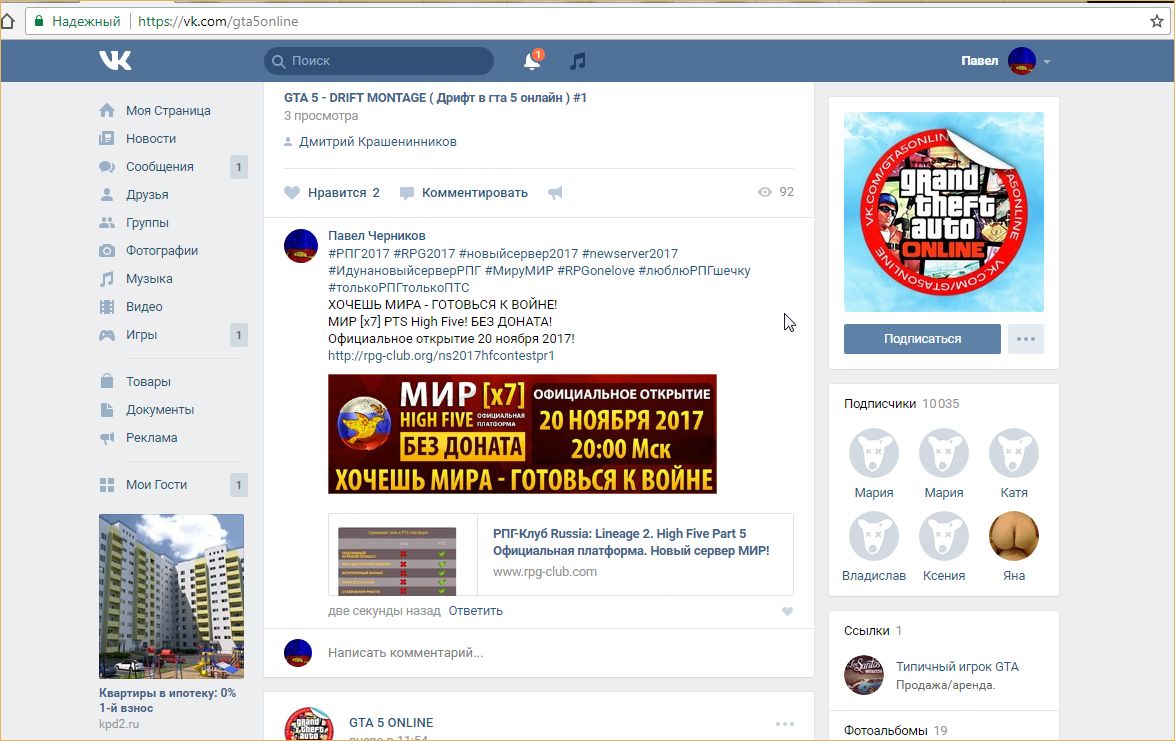Screen dimensions: 1175x741
Task: Click GTA 5 ONLINE post author name
Action: click(x=391, y=723)
